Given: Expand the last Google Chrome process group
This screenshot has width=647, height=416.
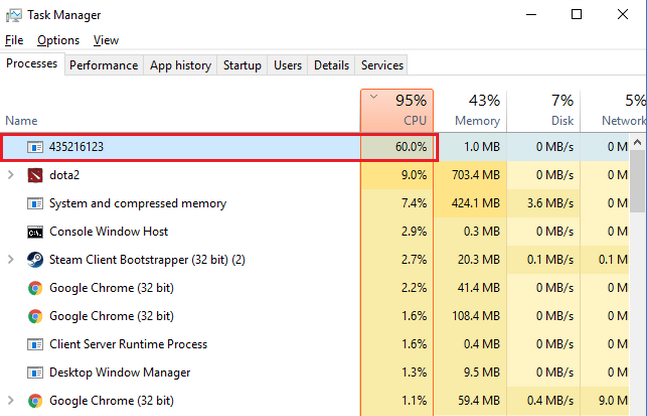Looking at the screenshot, I should (x=10, y=401).
